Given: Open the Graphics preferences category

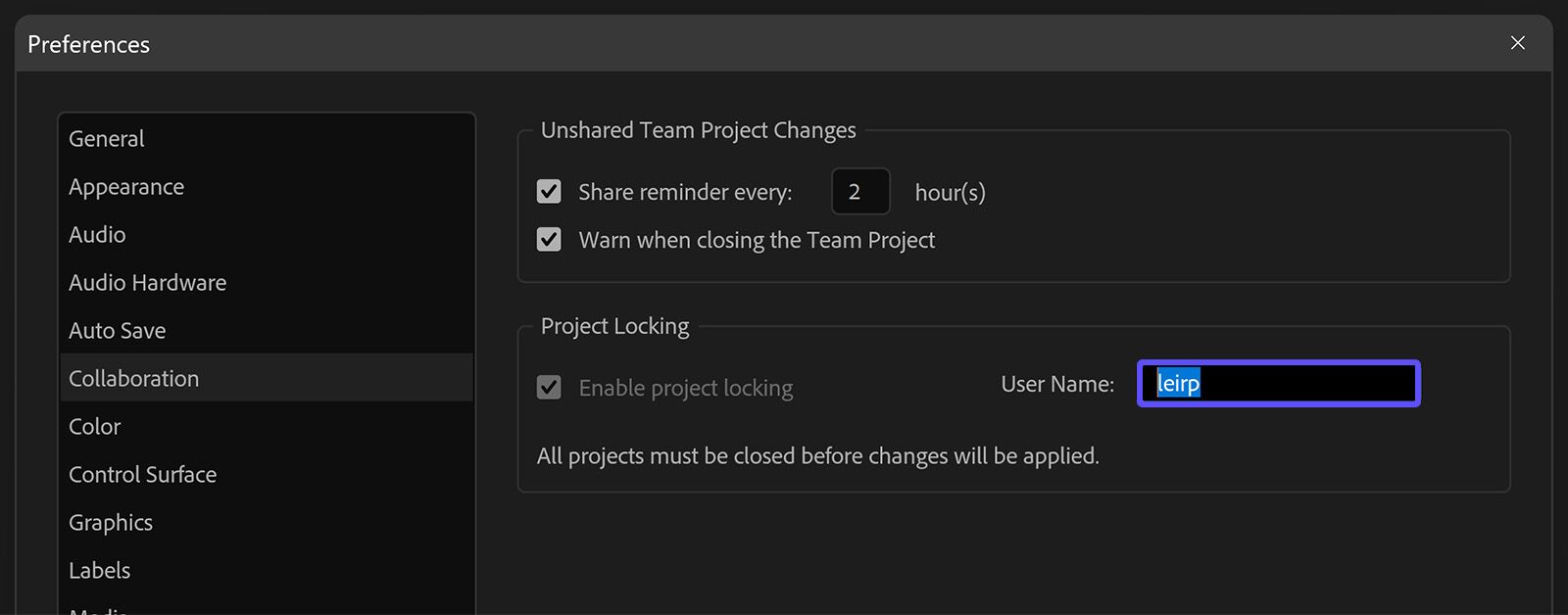Looking at the screenshot, I should point(110,522).
